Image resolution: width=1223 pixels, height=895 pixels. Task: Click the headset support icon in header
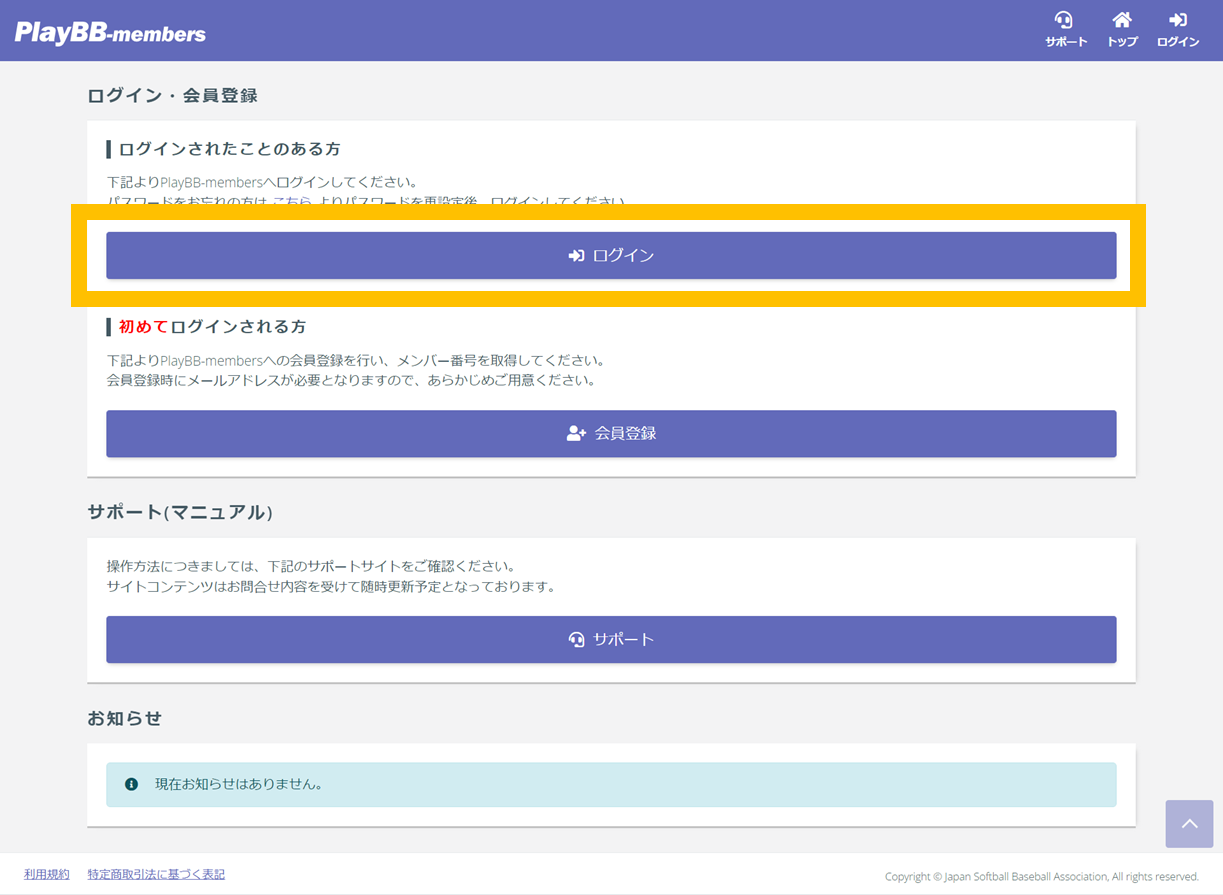[1064, 21]
